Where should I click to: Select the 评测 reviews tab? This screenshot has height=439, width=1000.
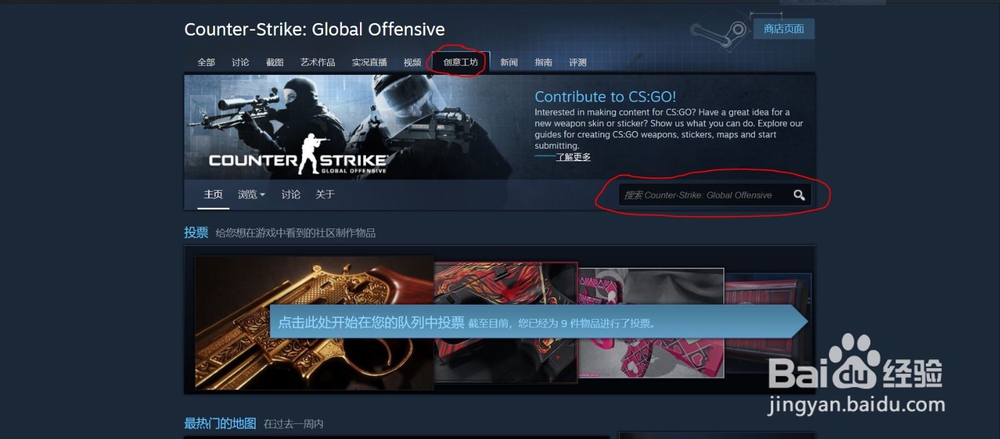click(x=577, y=63)
